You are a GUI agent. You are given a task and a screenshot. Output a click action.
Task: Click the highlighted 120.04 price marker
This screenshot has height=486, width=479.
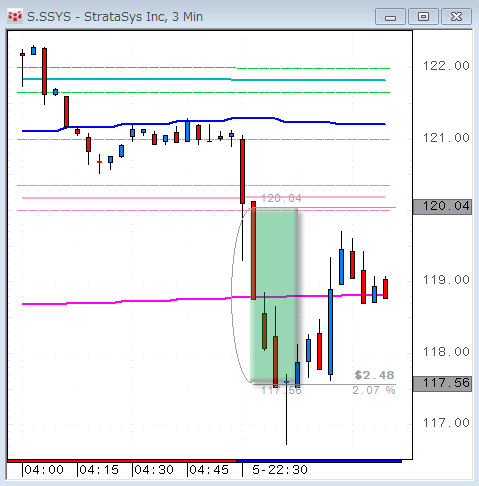tap(442, 207)
